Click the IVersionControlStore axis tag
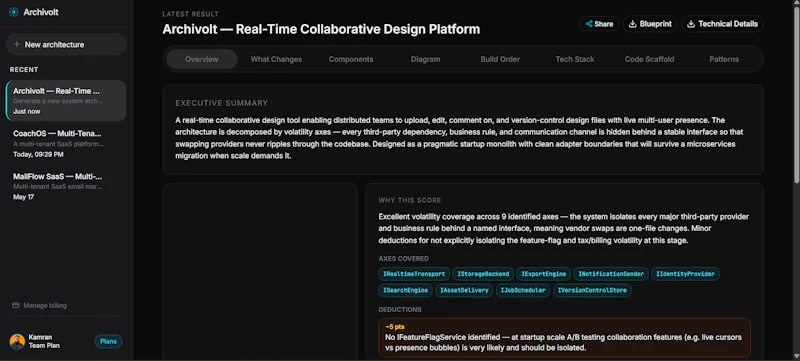The width and height of the screenshot is (800, 361). 592,291
